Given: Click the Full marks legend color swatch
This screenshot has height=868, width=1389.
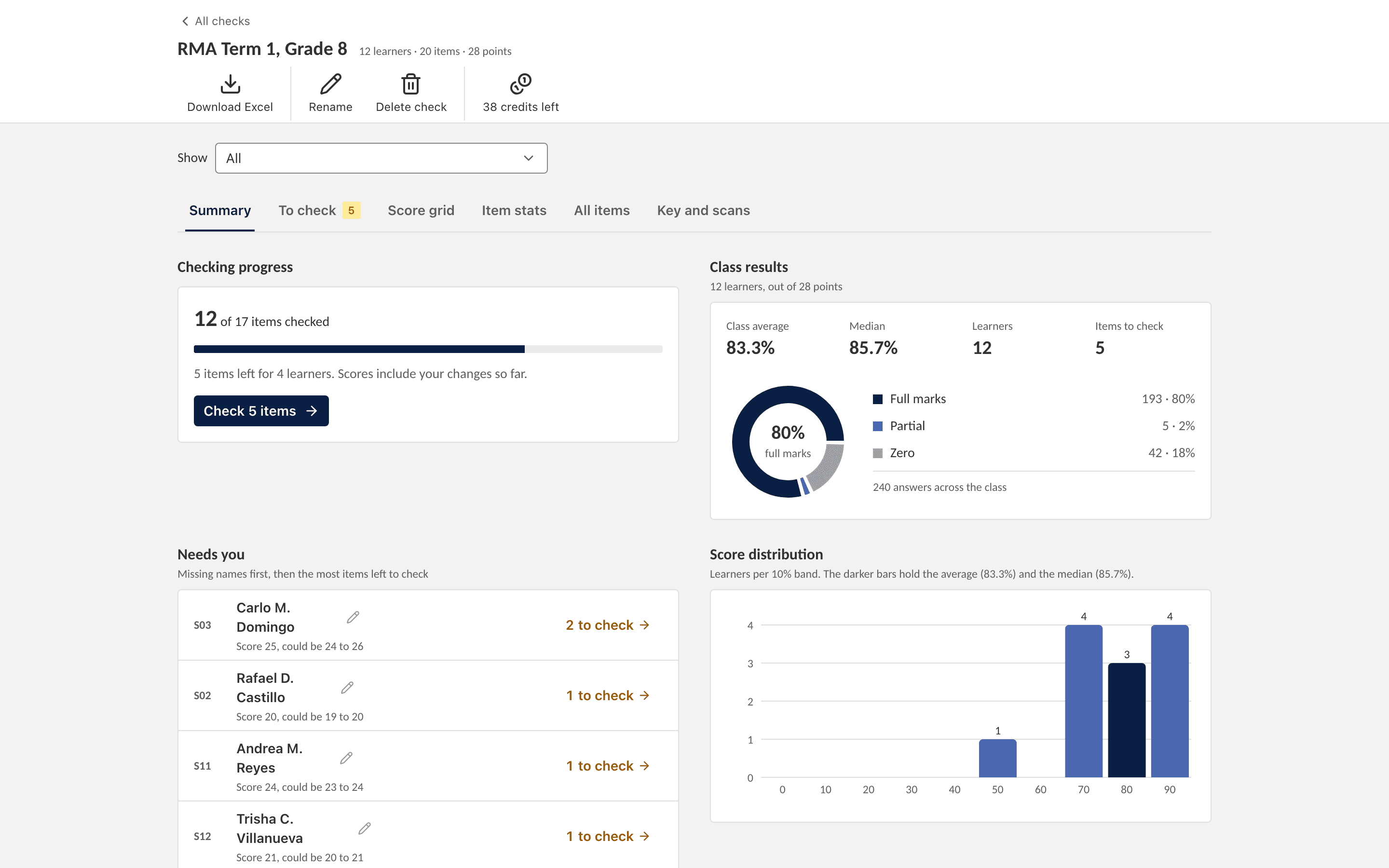Looking at the screenshot, I should (878, 399).
